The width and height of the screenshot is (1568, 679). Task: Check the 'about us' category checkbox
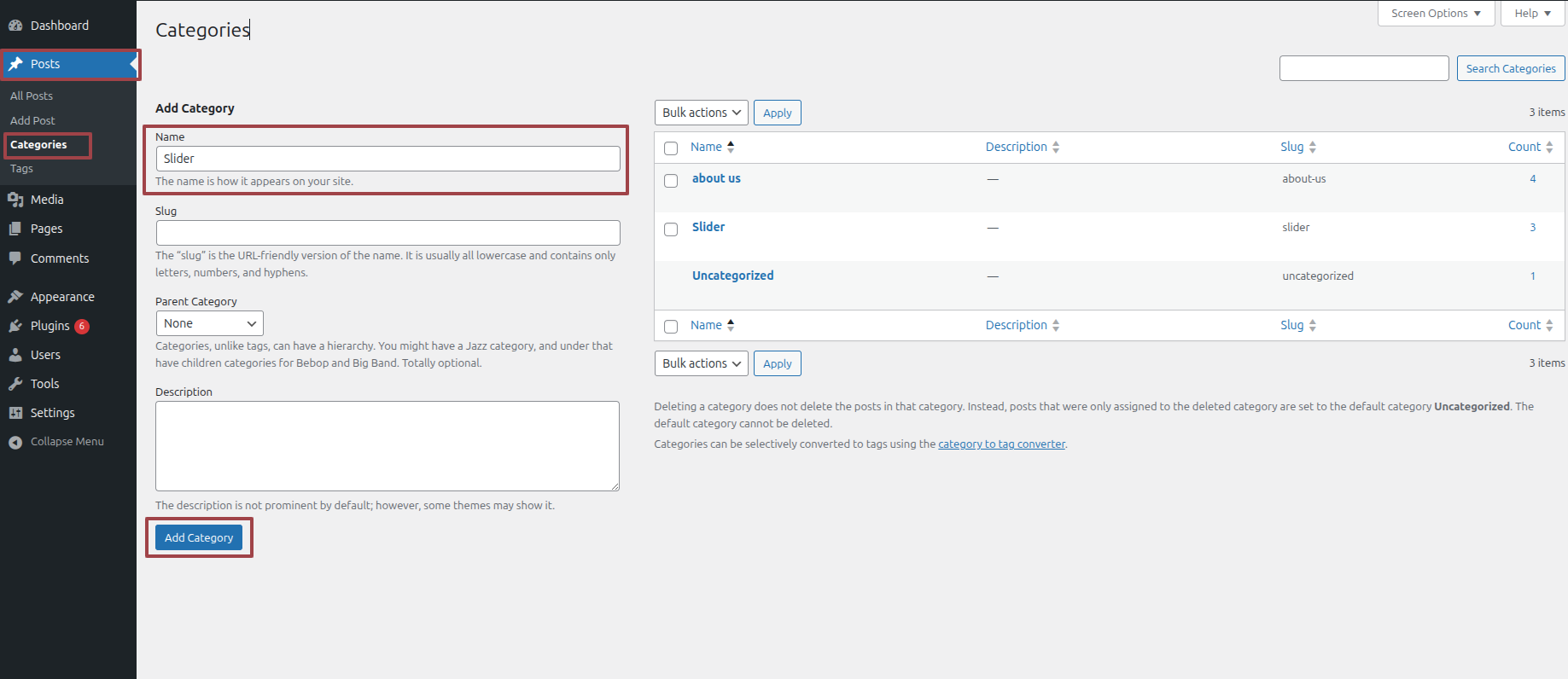click(671, 181)
